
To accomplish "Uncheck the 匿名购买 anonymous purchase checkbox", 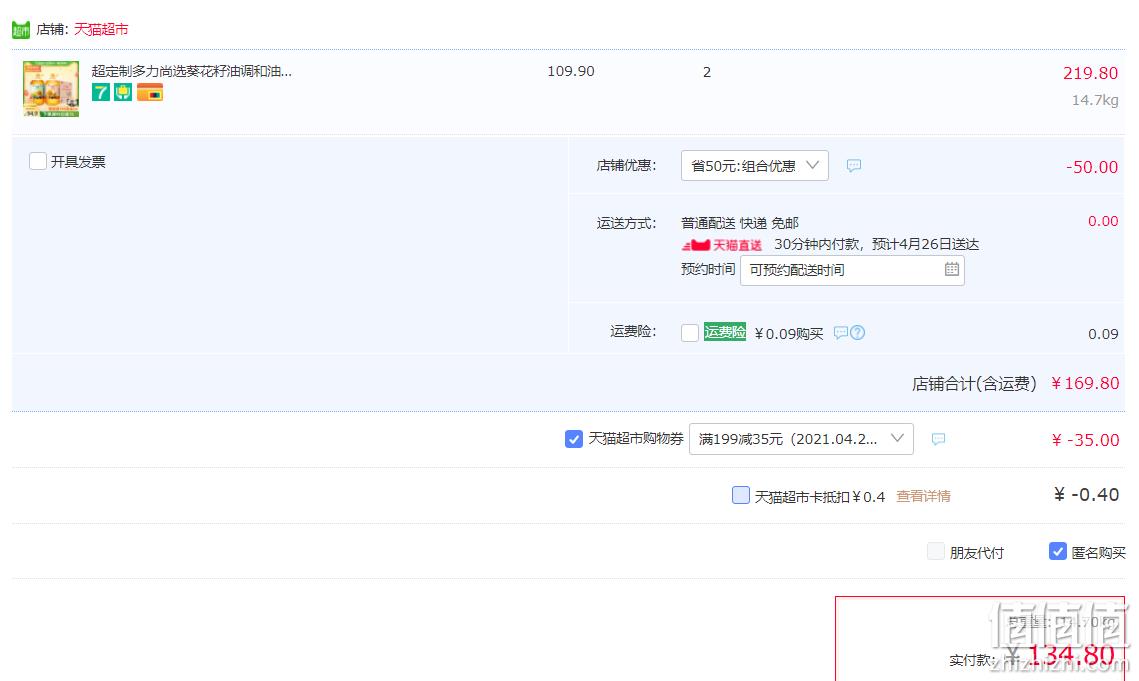I will click(x=1058, y=552).
